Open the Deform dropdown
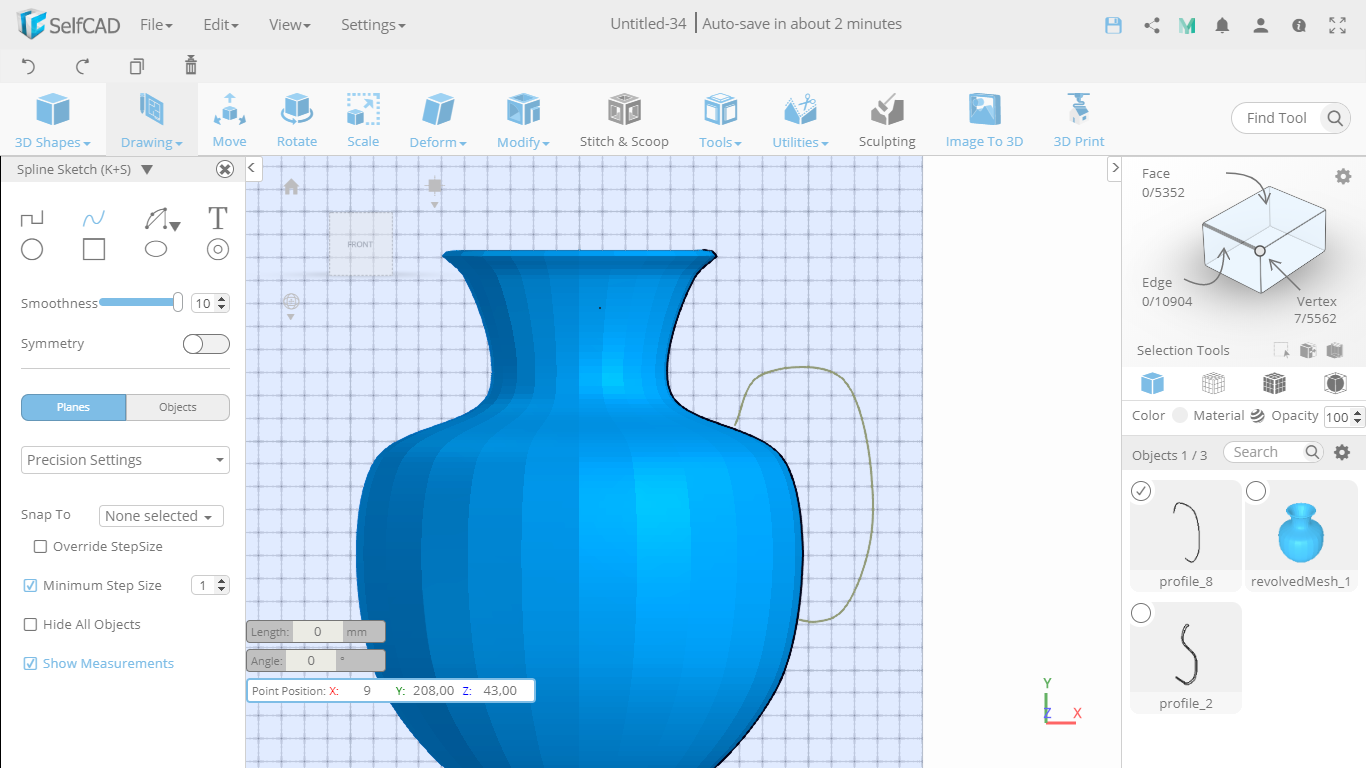 [x=438, y=120]
